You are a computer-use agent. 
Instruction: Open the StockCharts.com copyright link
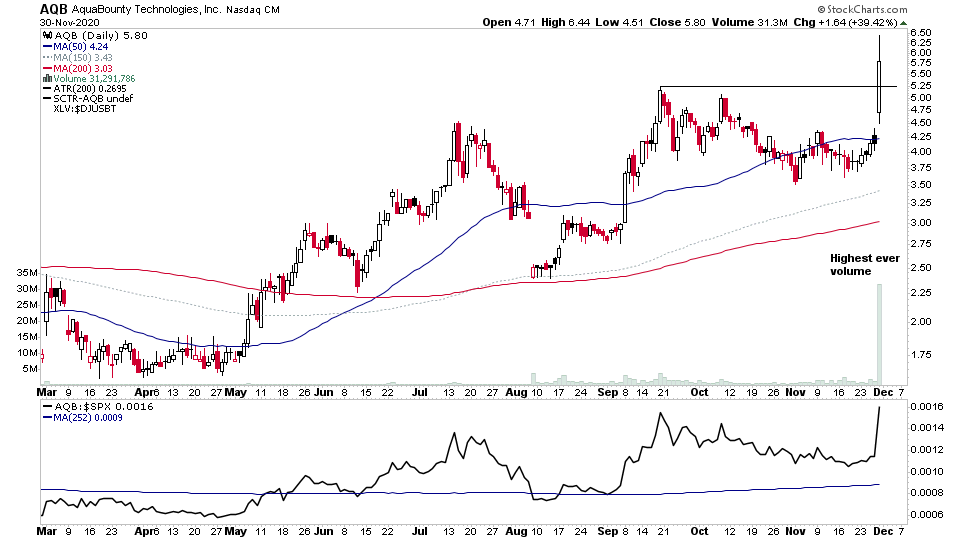click(863, 9)
